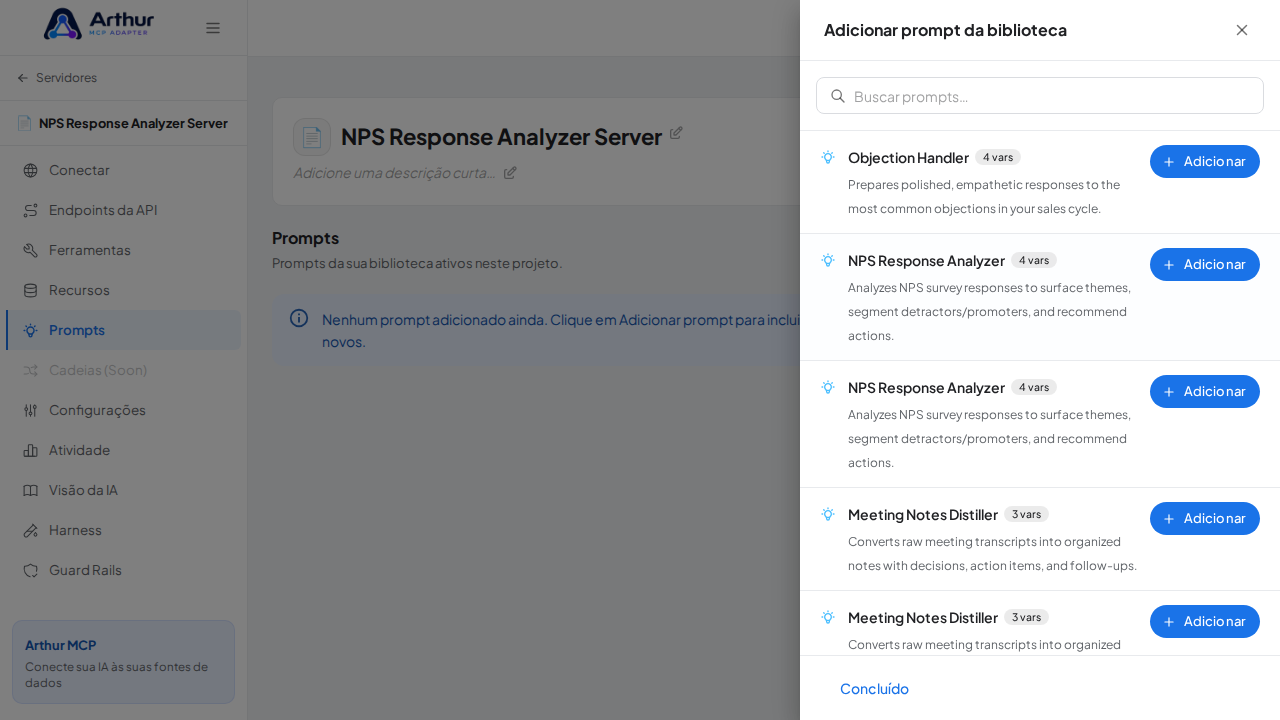Click the Prompts section heading
Screen dimensions: 1280x720
pos(305,238)
